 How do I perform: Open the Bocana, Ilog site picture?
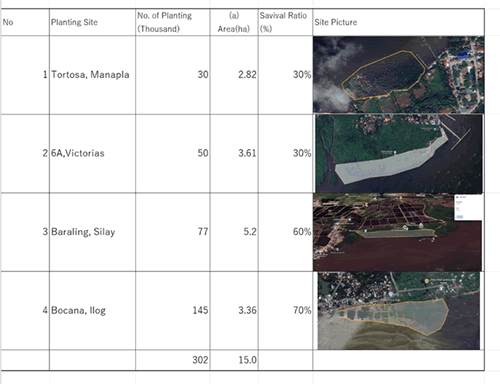coord(399,311)
